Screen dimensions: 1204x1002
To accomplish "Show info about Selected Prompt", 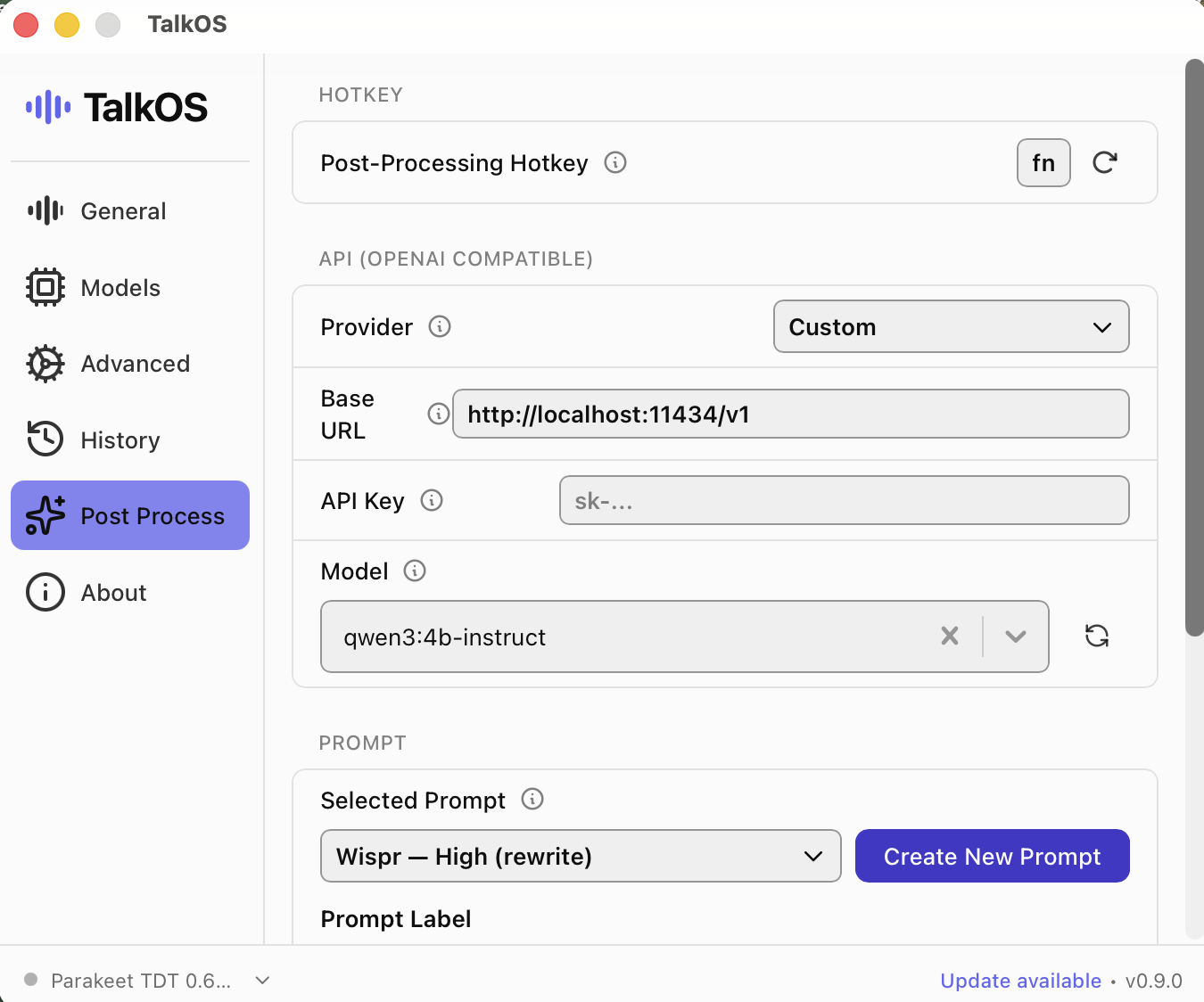I will (x=532, y=799).
